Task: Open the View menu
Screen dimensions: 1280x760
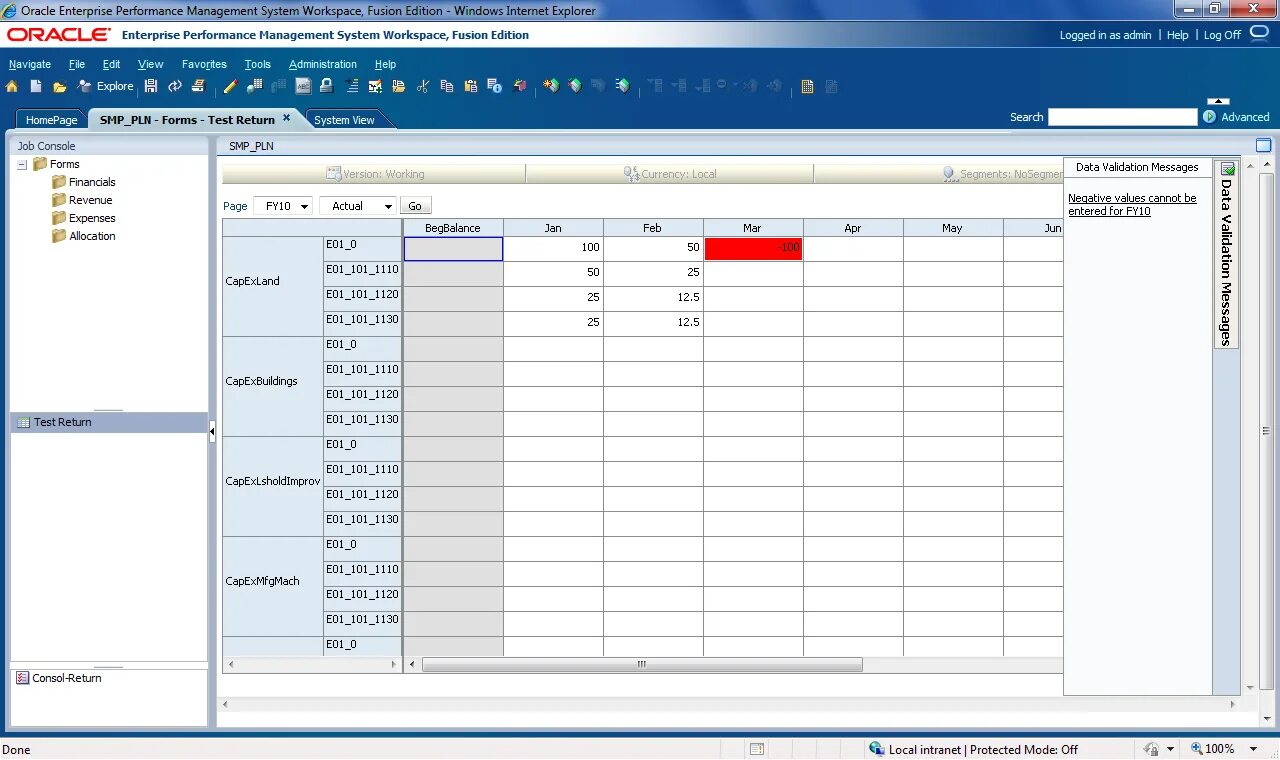Action: (150, 64)
